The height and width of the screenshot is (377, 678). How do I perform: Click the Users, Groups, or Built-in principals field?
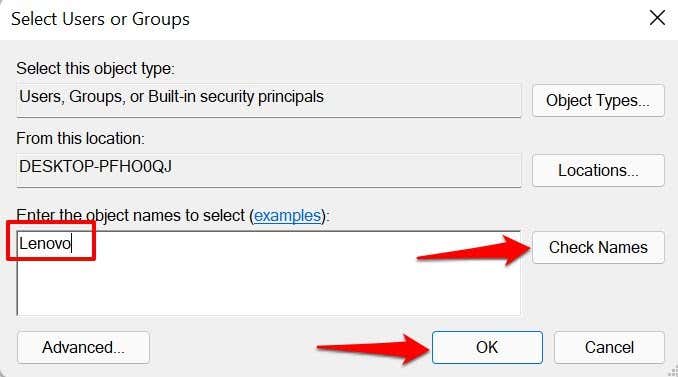pos(269,100)
